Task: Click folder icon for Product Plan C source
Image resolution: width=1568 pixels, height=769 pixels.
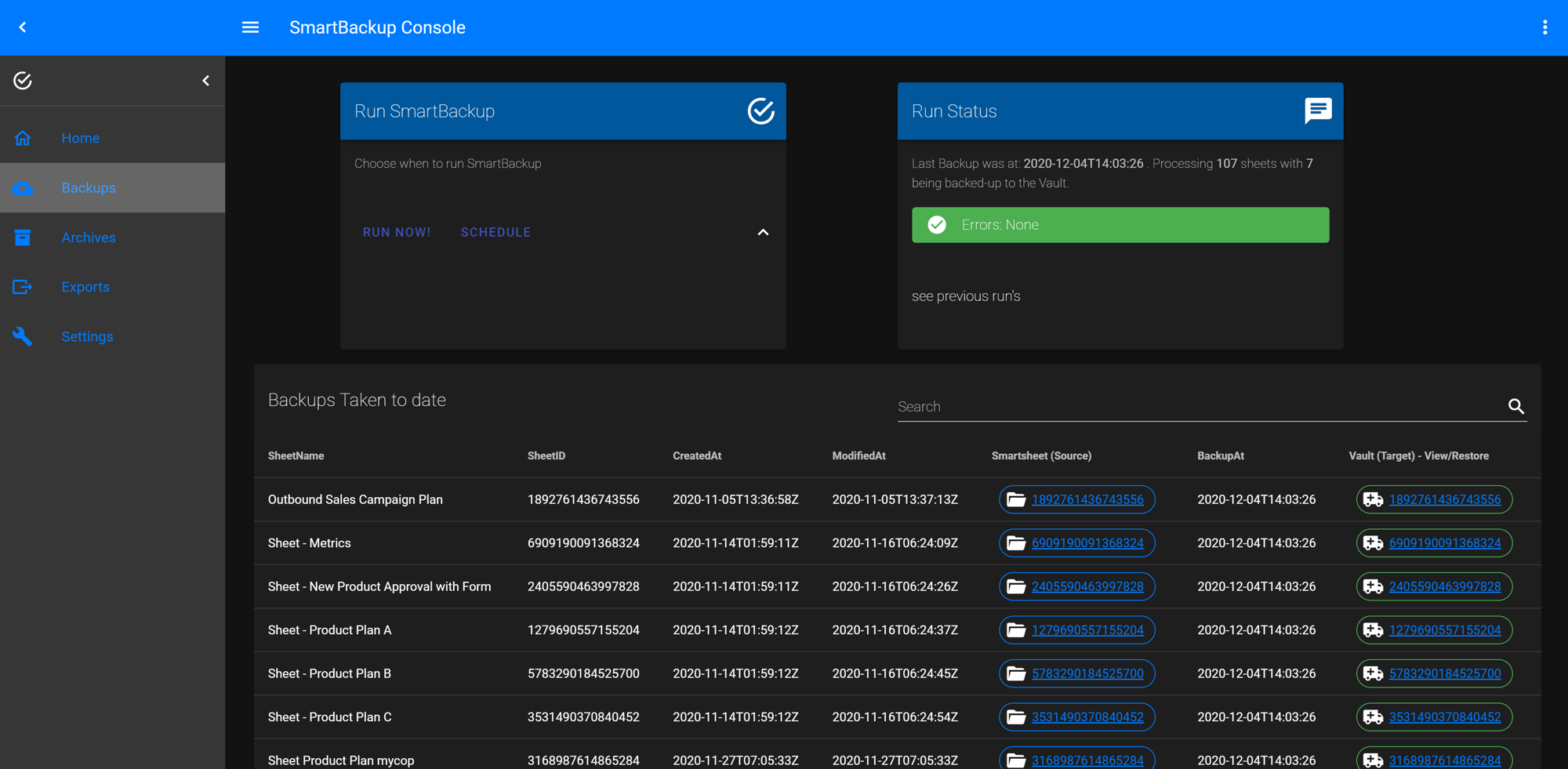Action: (x=1016, y=717)
